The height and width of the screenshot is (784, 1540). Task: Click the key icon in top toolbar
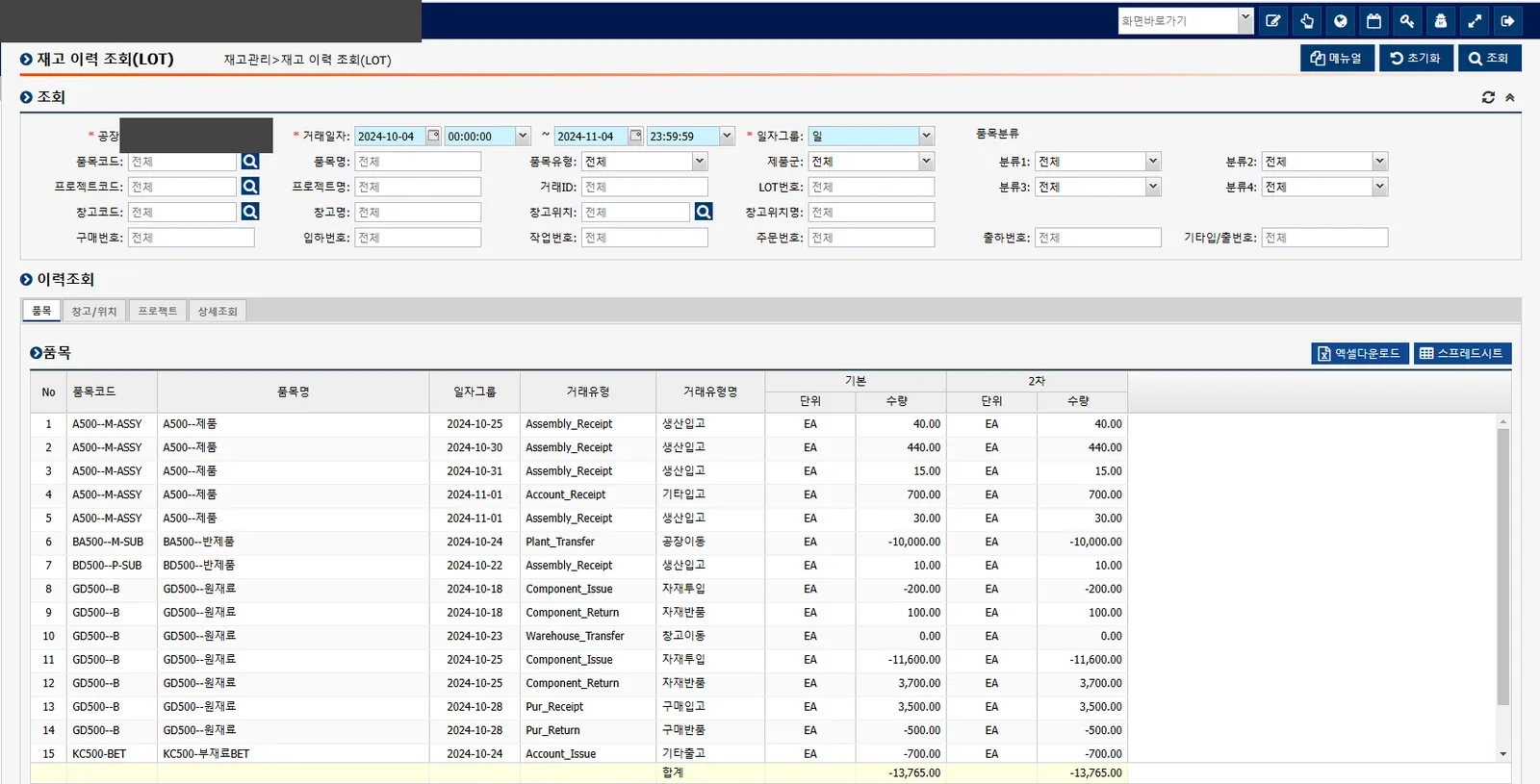(x=1407, y=21)
